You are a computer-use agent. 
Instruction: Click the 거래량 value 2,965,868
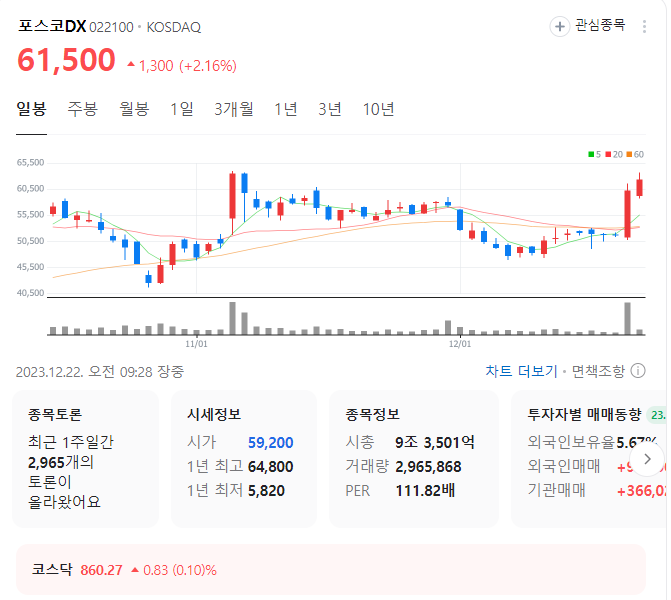(x=428, y=466)
